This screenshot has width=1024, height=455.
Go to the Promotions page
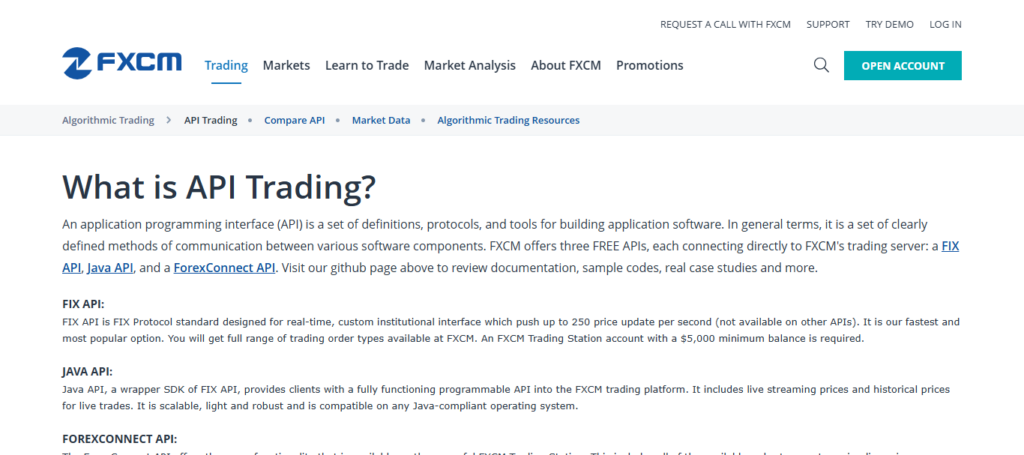point(650,65)
